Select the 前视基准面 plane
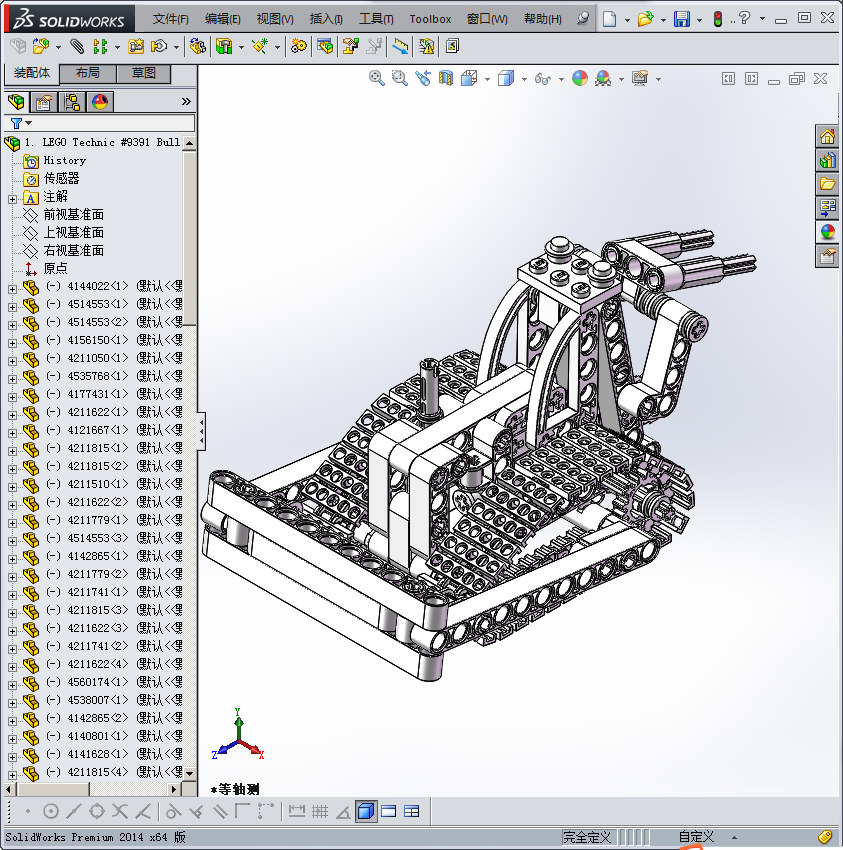843x850 pixels. (74, 215)
